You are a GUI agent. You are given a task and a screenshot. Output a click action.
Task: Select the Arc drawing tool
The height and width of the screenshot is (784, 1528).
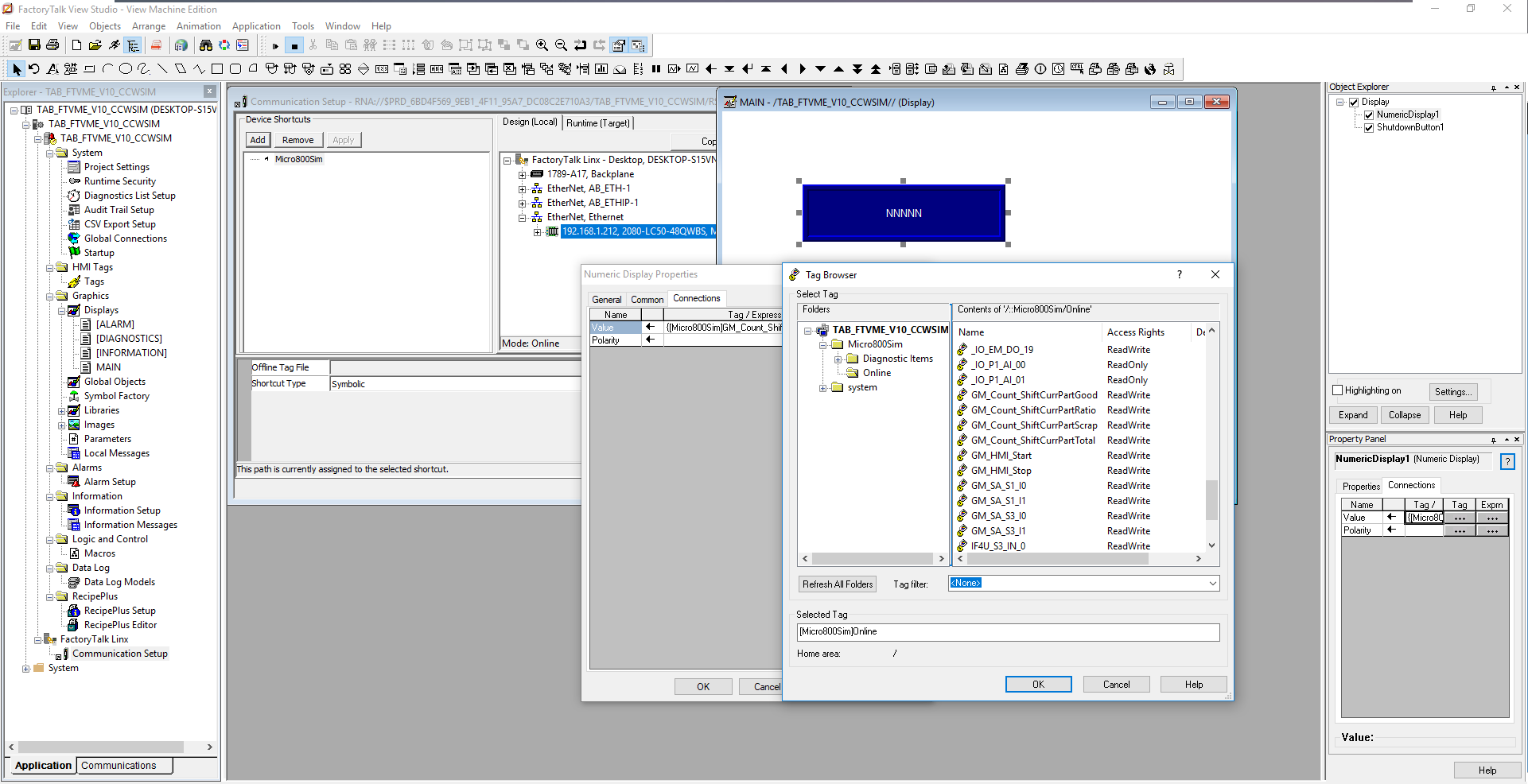point(107,69)
